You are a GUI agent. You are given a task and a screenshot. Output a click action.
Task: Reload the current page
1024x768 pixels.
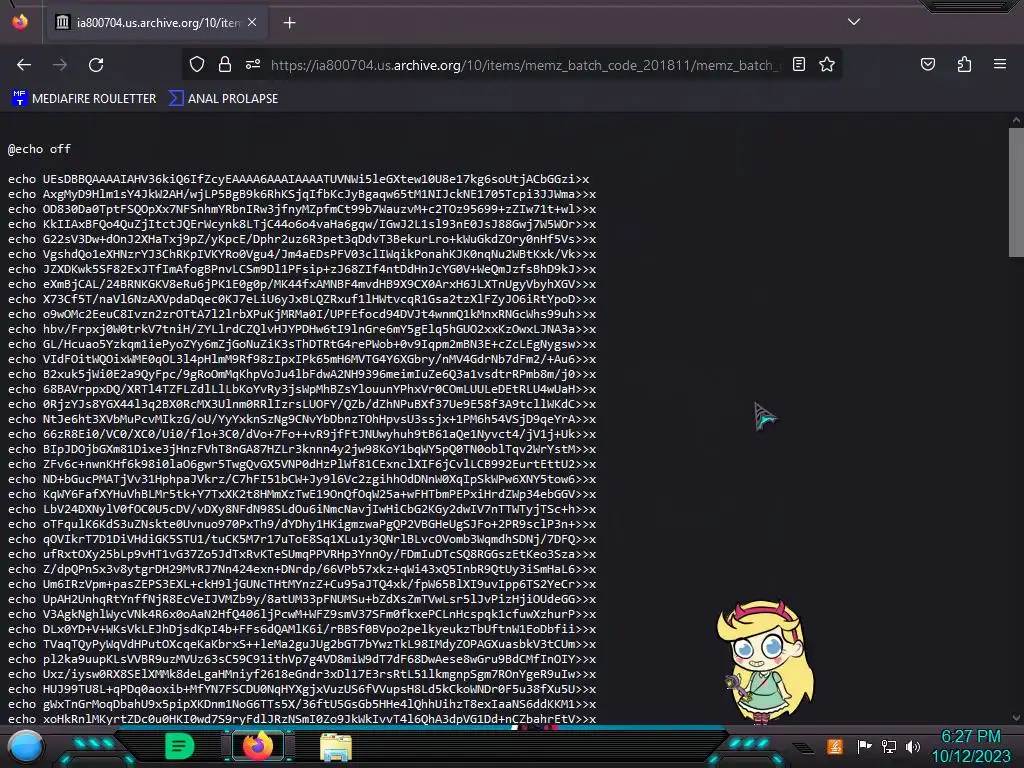pos(96,65)
